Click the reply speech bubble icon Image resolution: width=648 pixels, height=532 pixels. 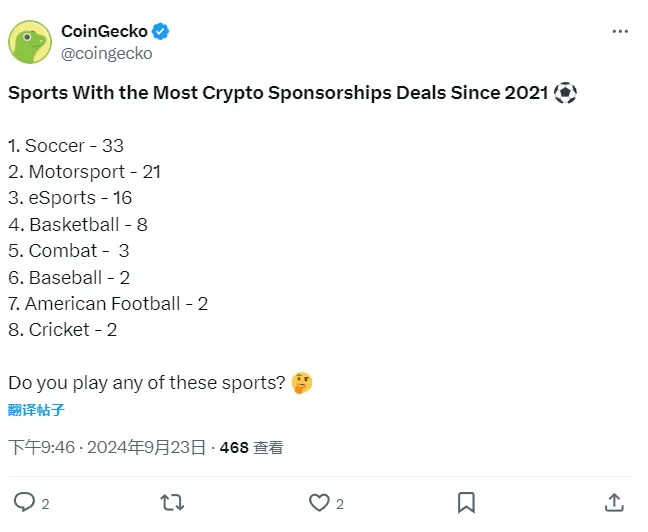tap(24, 502)
